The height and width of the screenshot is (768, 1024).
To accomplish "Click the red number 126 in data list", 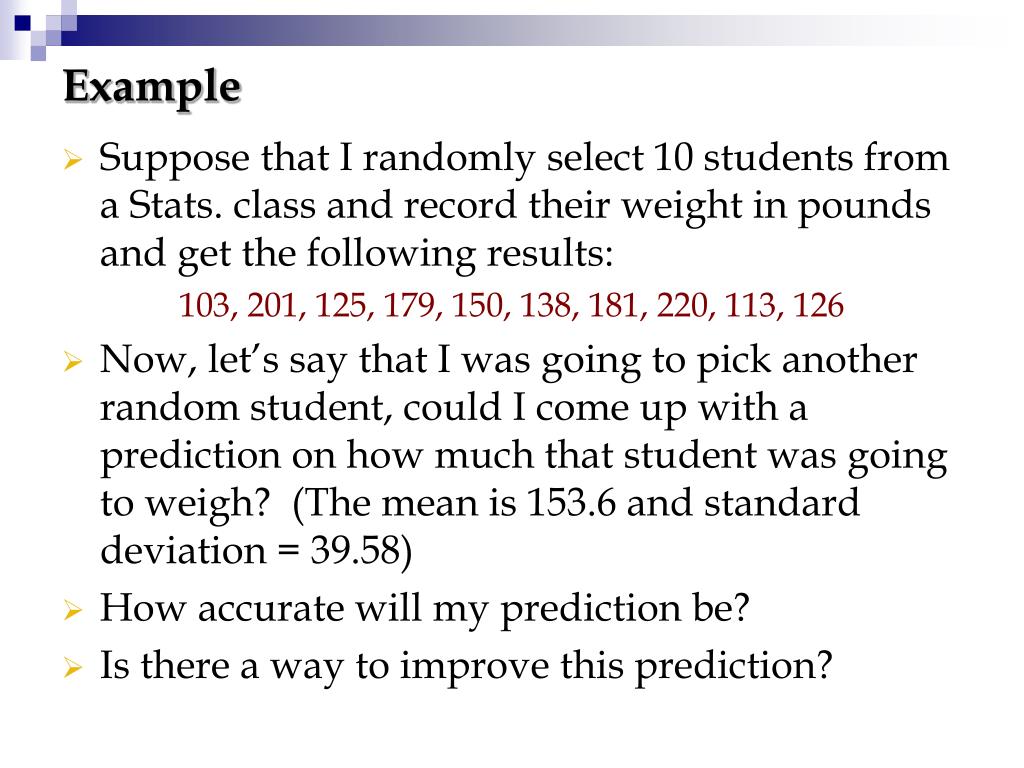I will click(x=818, y=305).
